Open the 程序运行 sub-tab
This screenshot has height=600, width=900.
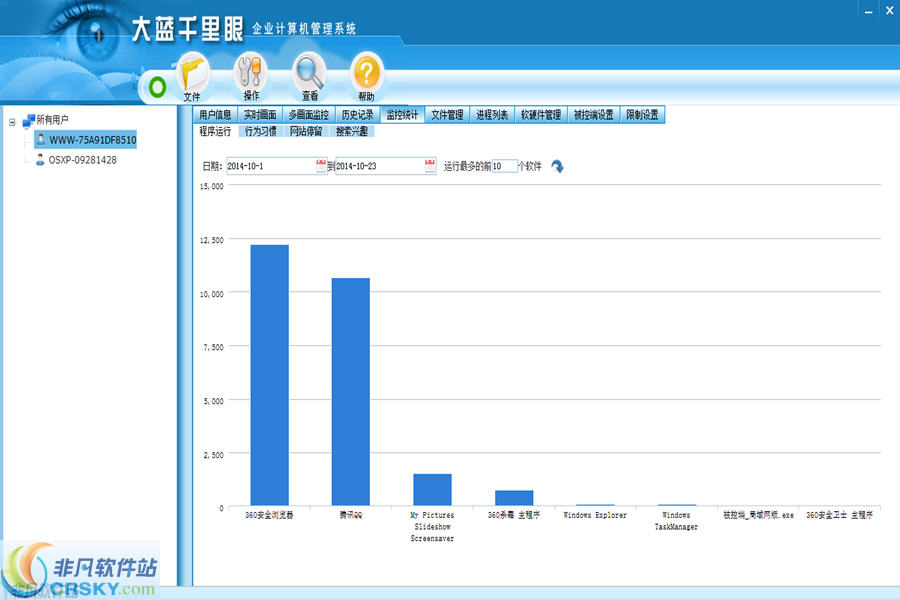point(215,131)
